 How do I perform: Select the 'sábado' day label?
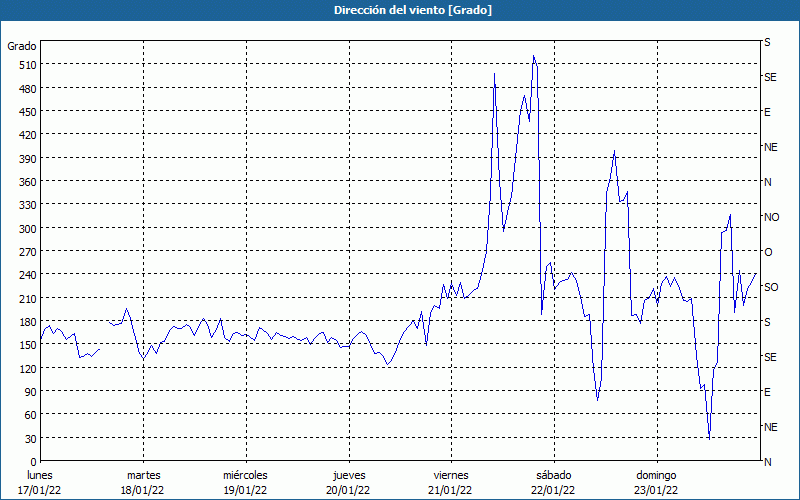pyautogui.click(x=554, y=475)
